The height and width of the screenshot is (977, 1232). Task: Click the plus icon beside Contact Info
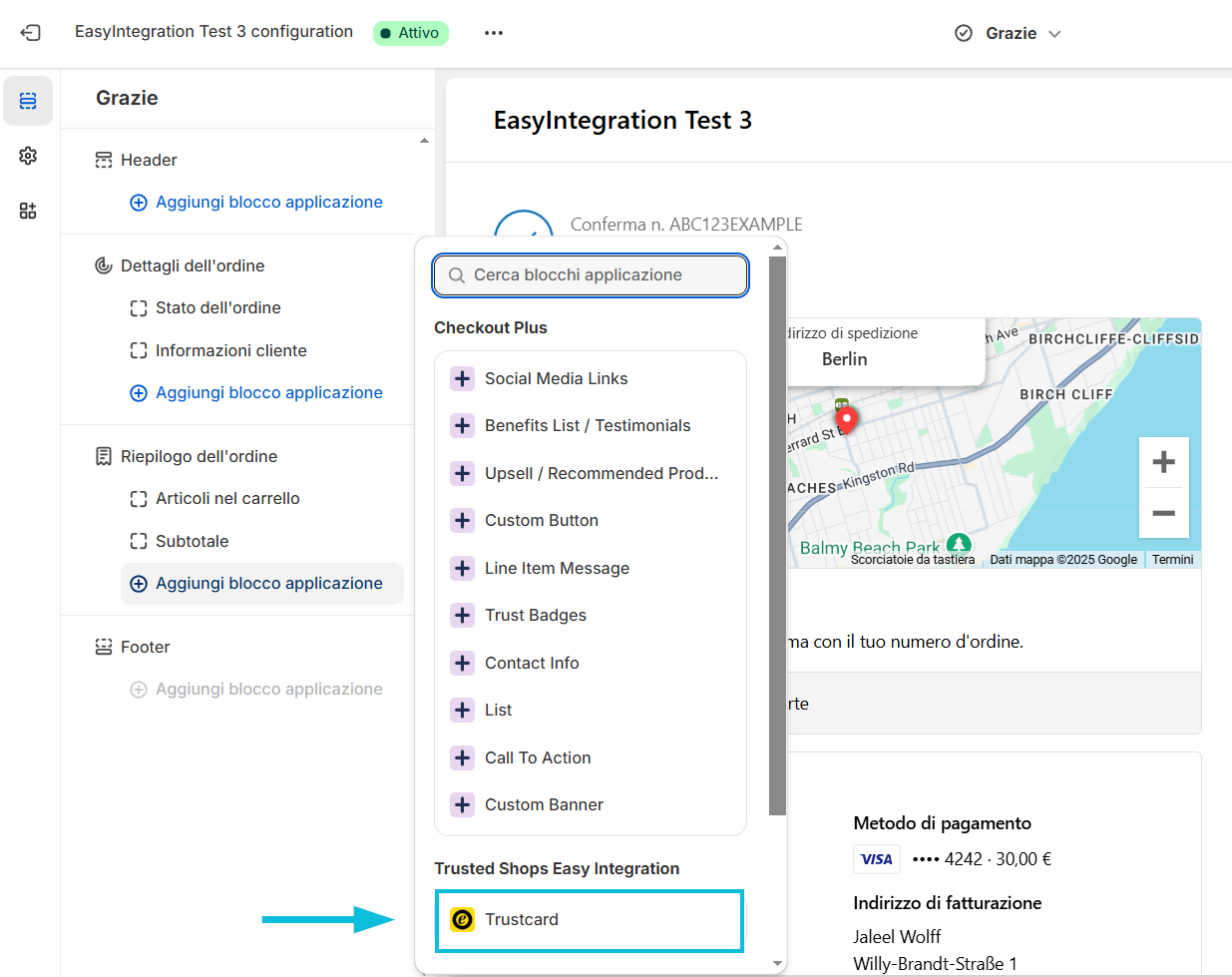[462, 663]
